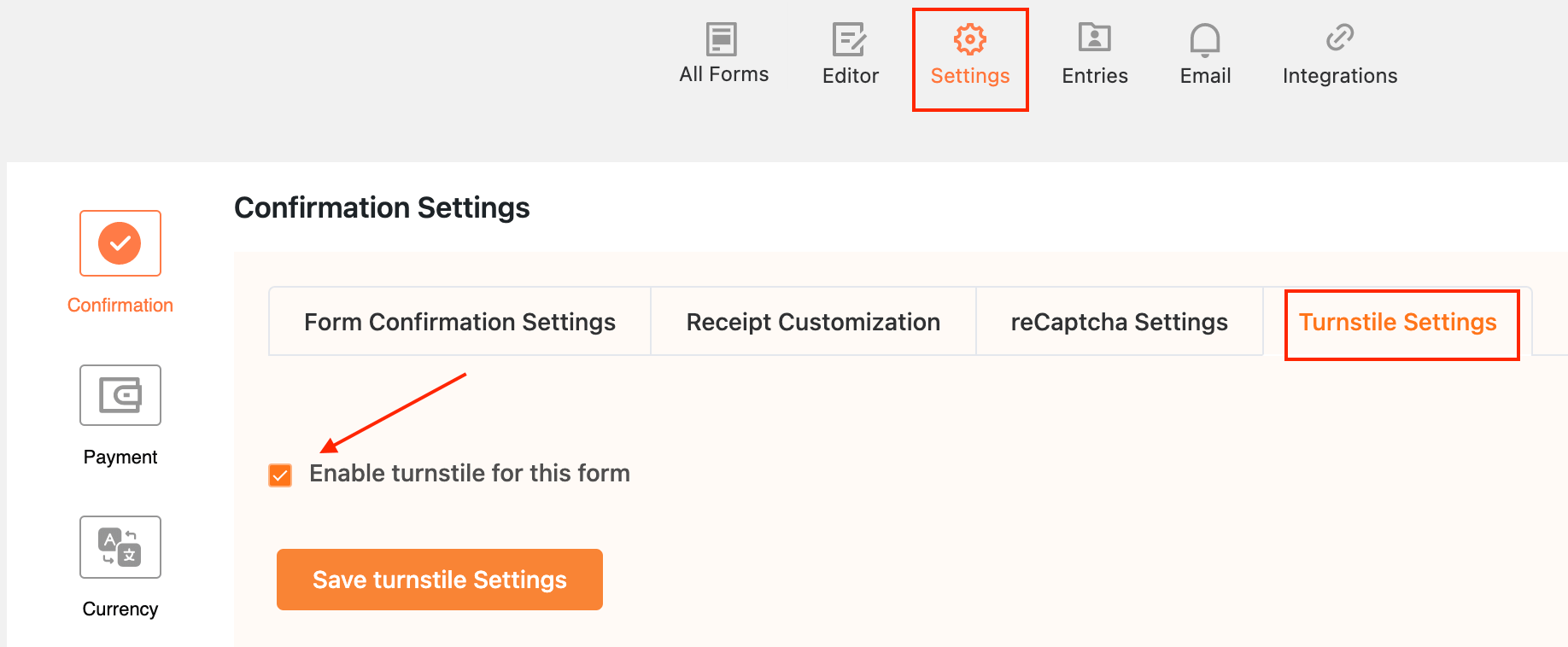Click the Email menu item
1568x647 pixels.
[x=1204, y=75]
